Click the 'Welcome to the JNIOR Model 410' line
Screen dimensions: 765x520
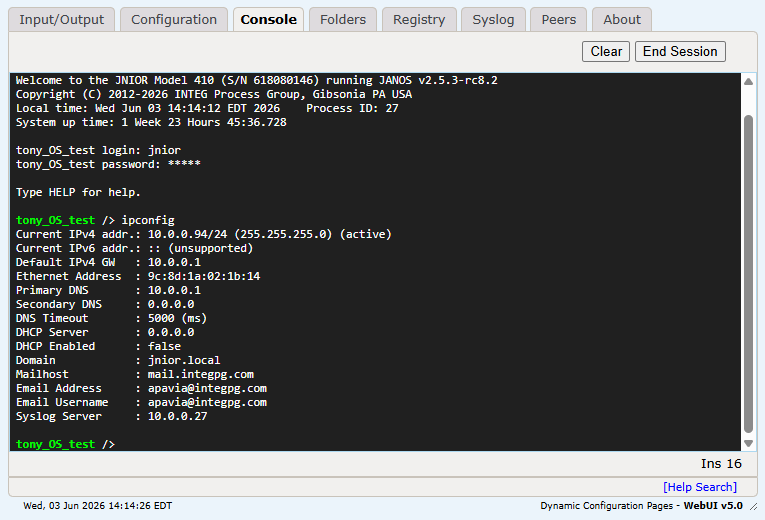(x=257, y=80)
